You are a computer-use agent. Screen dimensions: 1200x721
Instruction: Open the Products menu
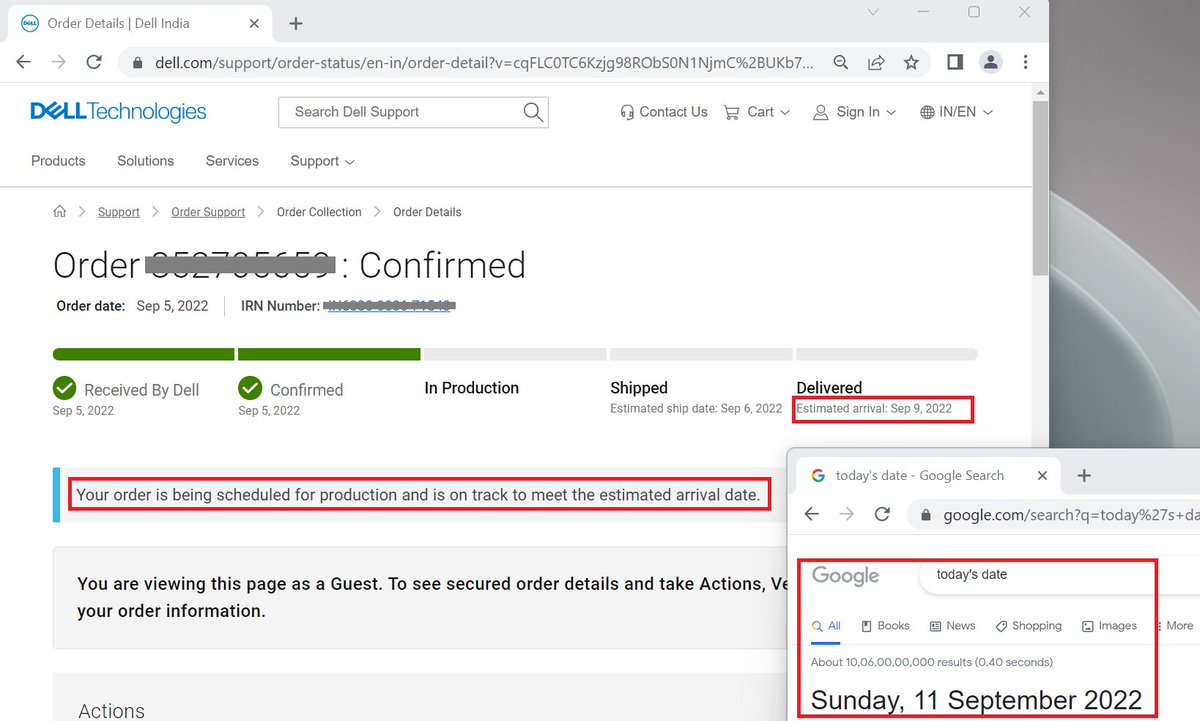tap(58, 161)
